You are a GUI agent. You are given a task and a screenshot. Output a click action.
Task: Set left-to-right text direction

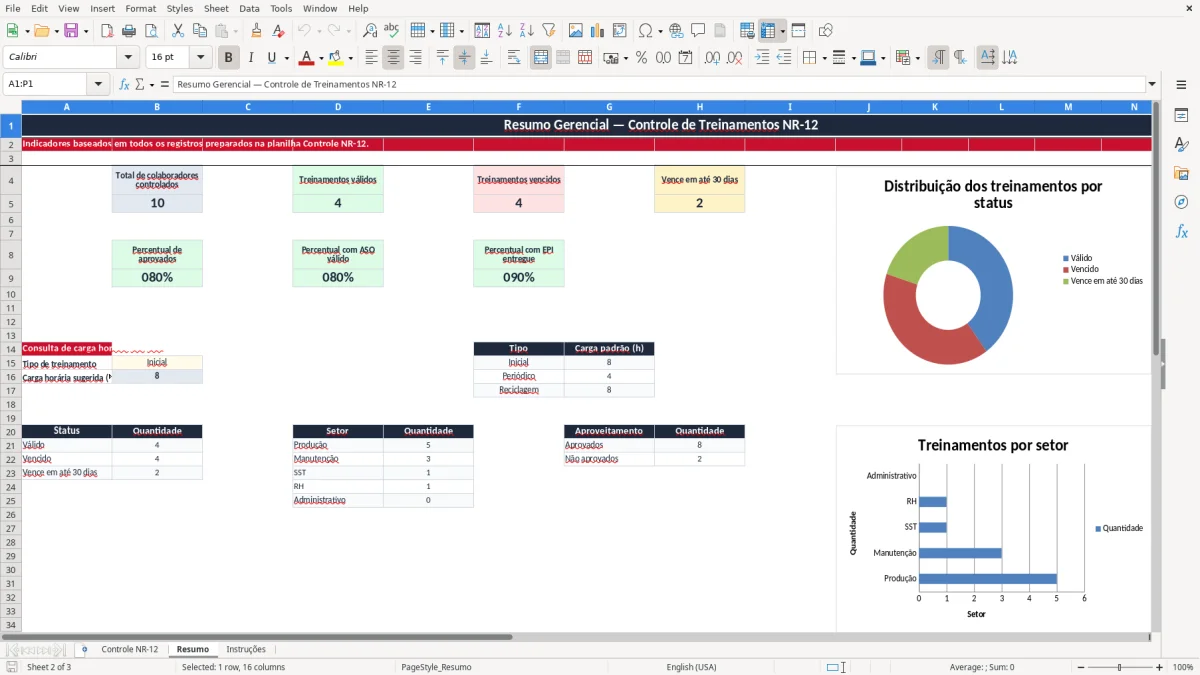pos(938,58)
